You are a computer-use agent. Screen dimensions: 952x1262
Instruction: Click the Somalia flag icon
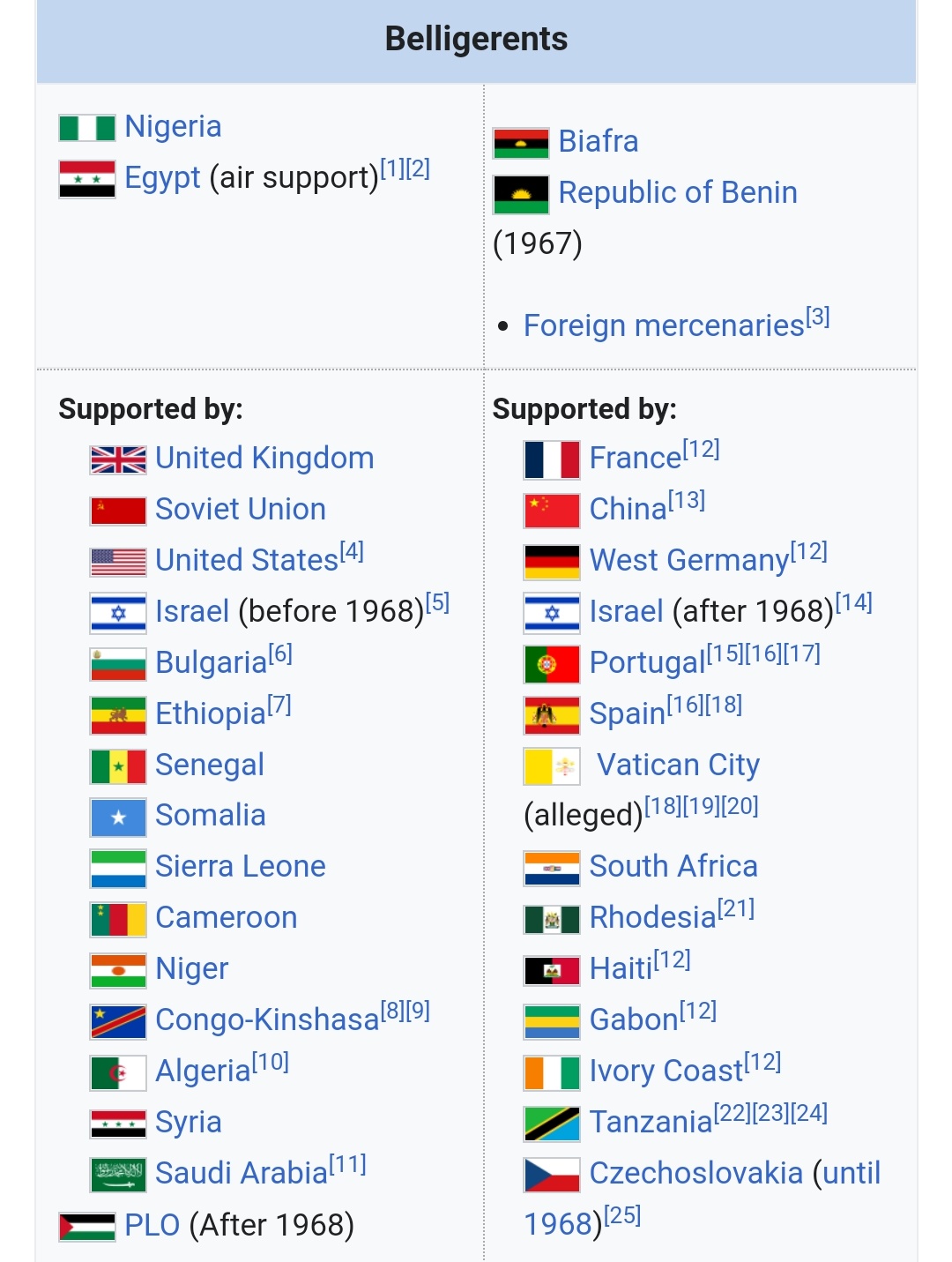[x=118, y=818]
